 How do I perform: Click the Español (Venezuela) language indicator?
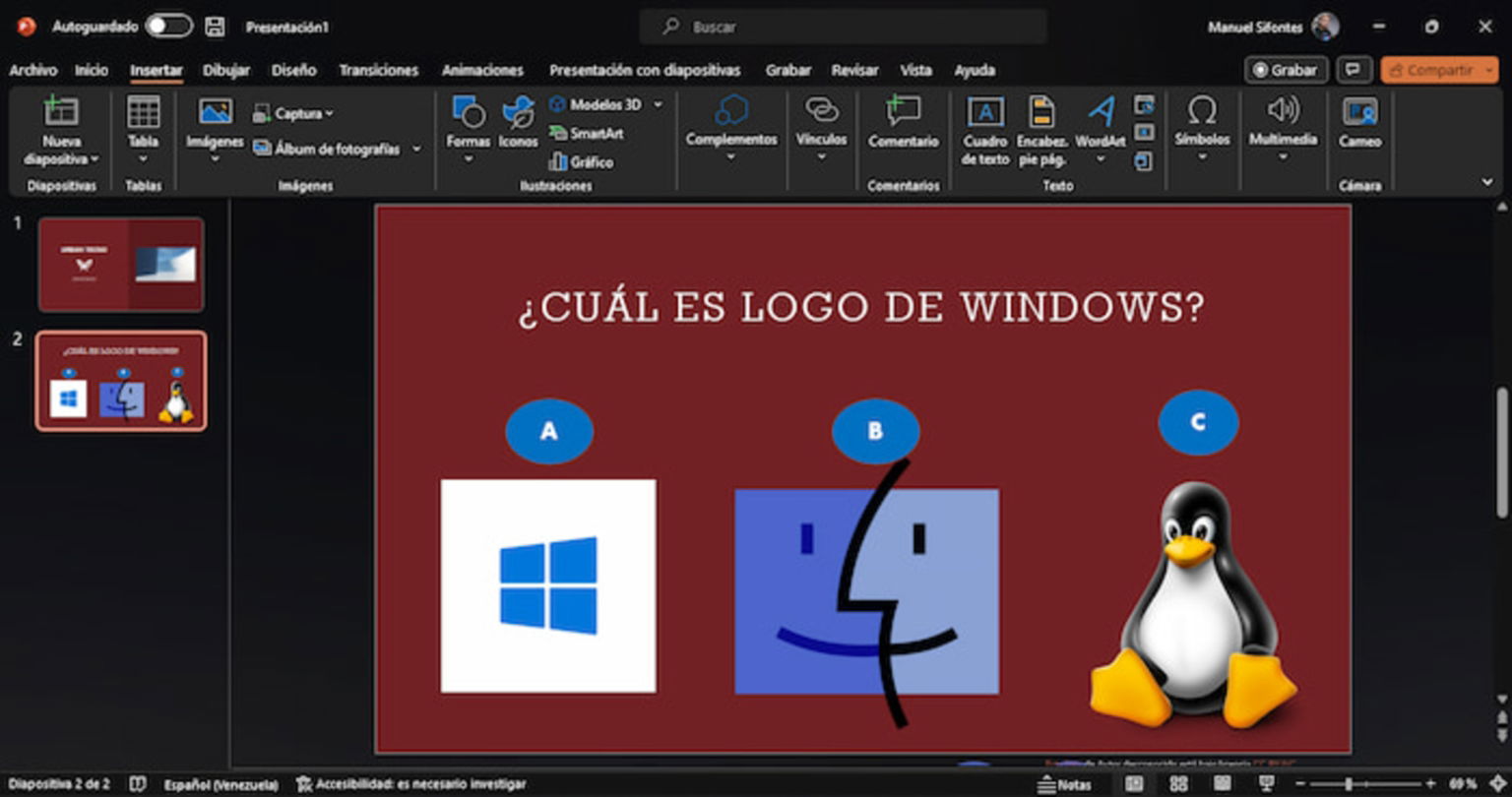221,784
